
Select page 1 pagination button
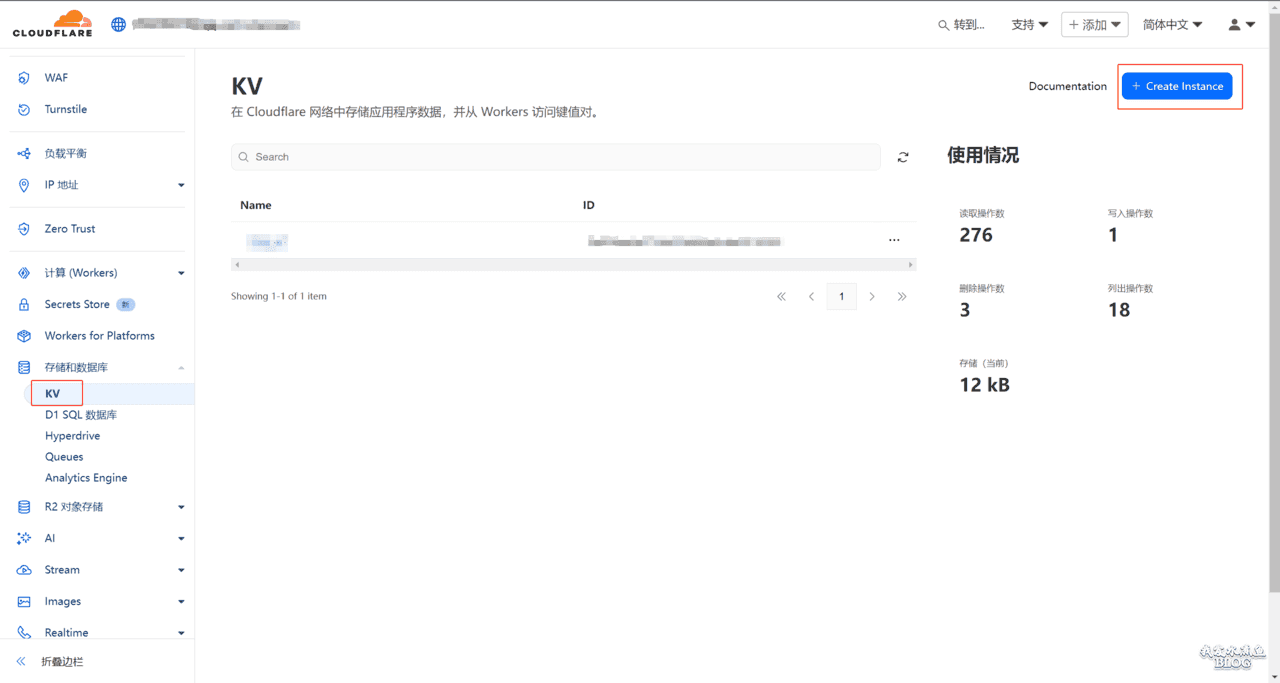[842, 297]
